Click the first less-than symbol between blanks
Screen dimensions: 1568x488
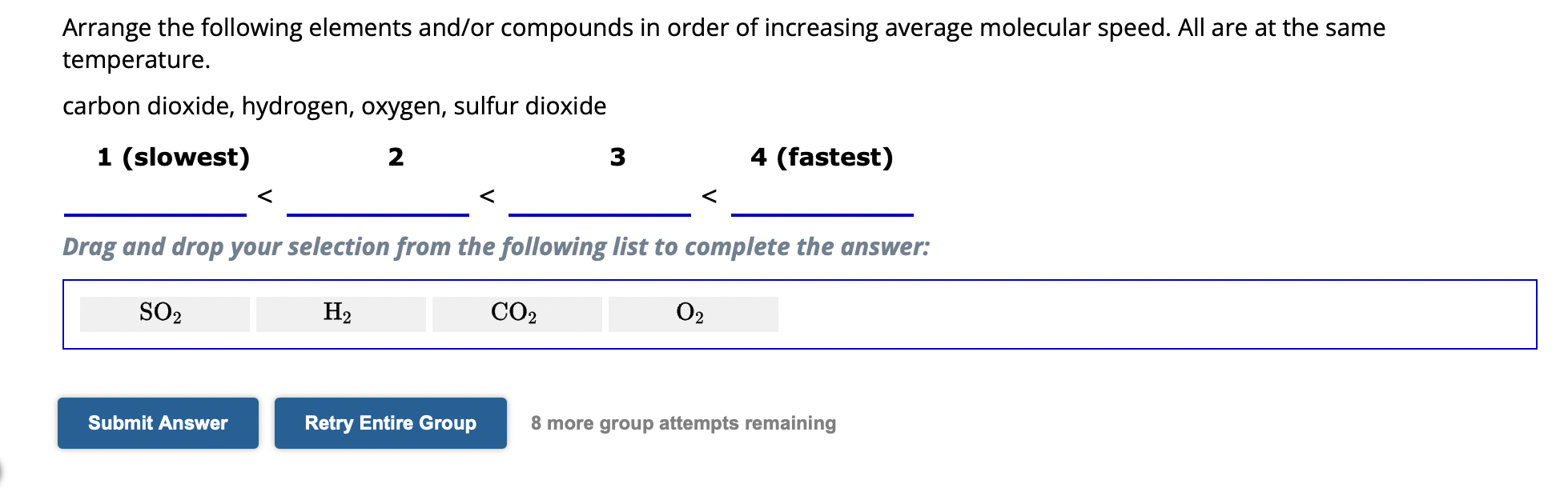pyautogui.click(x=264, y=194)
